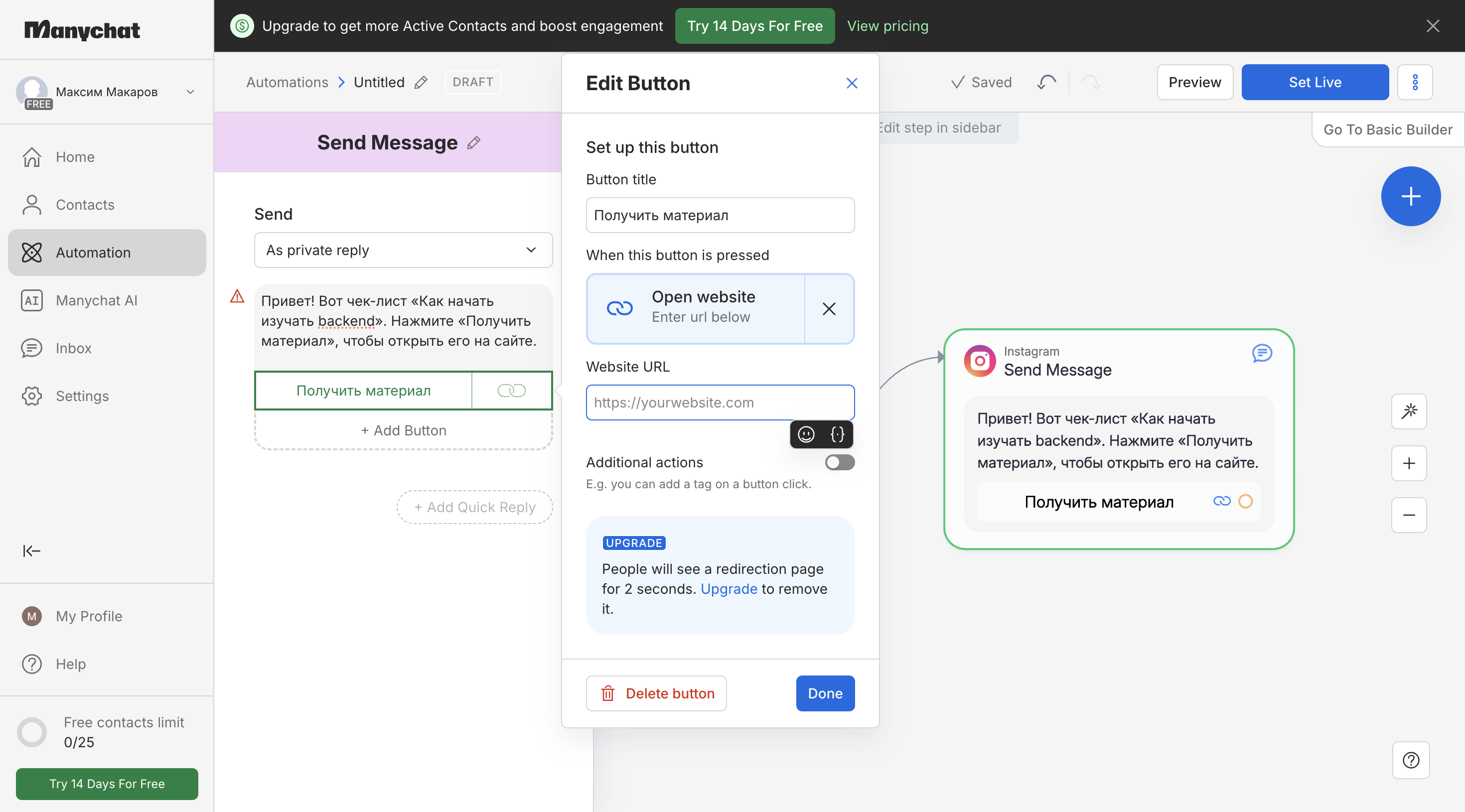The height and width of the screenshot is (812, 1465).
Task: Insert a variable with curly braces icon
Action: (837, 434)
